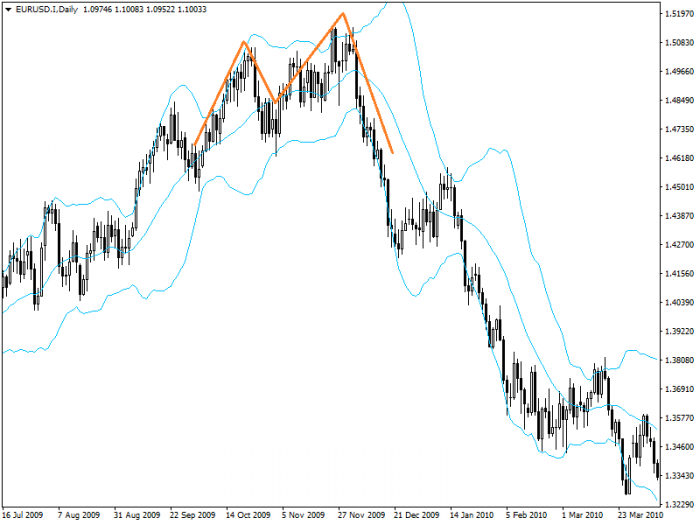Click the 14 Jan 2010 date label
The width and height of the screenshot is (700, 525).
(x=472, y=515)
